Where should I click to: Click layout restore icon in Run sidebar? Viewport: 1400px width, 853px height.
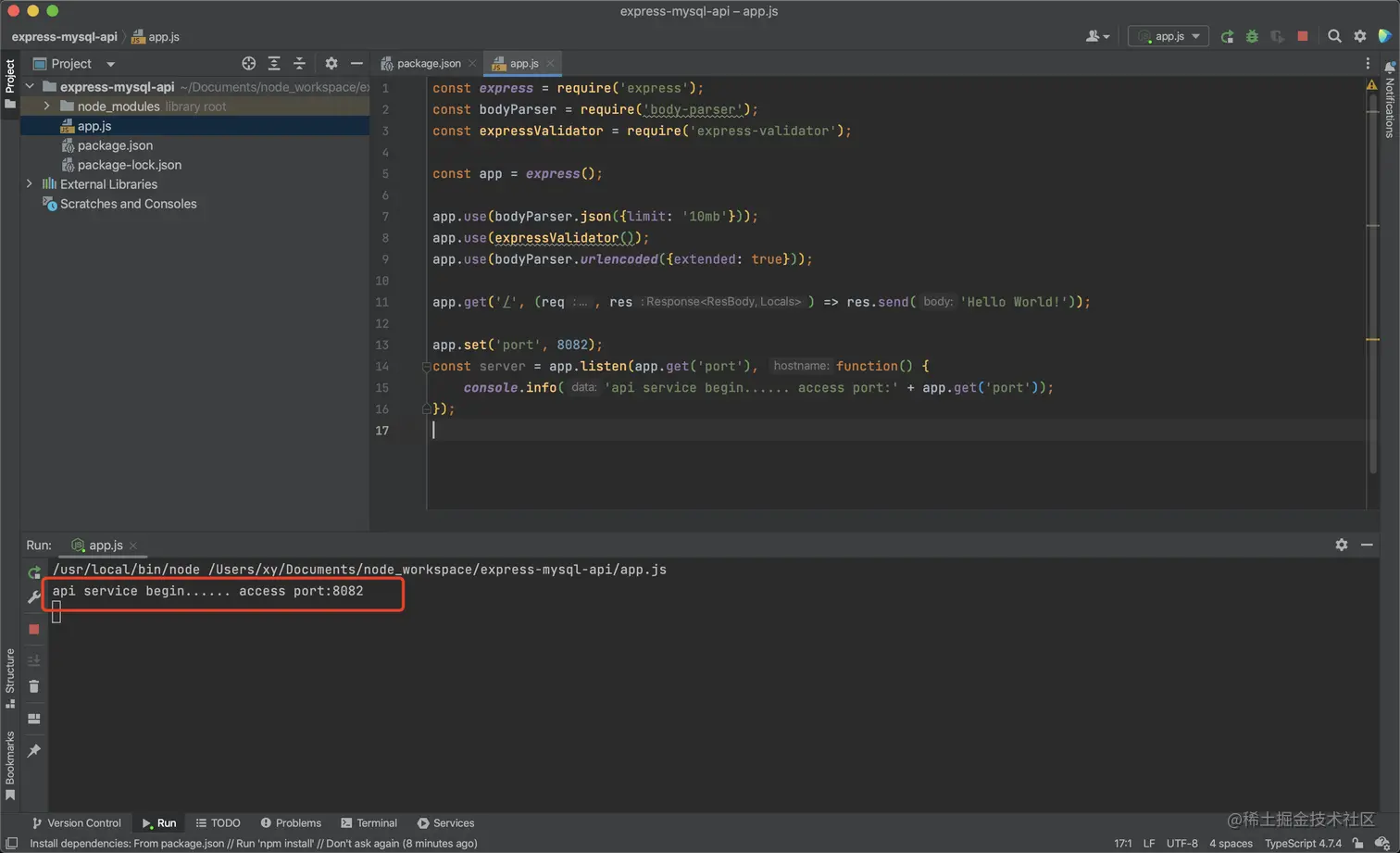point(34,719)
